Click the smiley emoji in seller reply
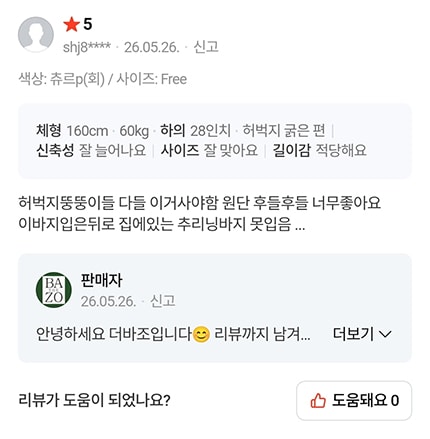430x439 pixels. click(x=202, y=334)
